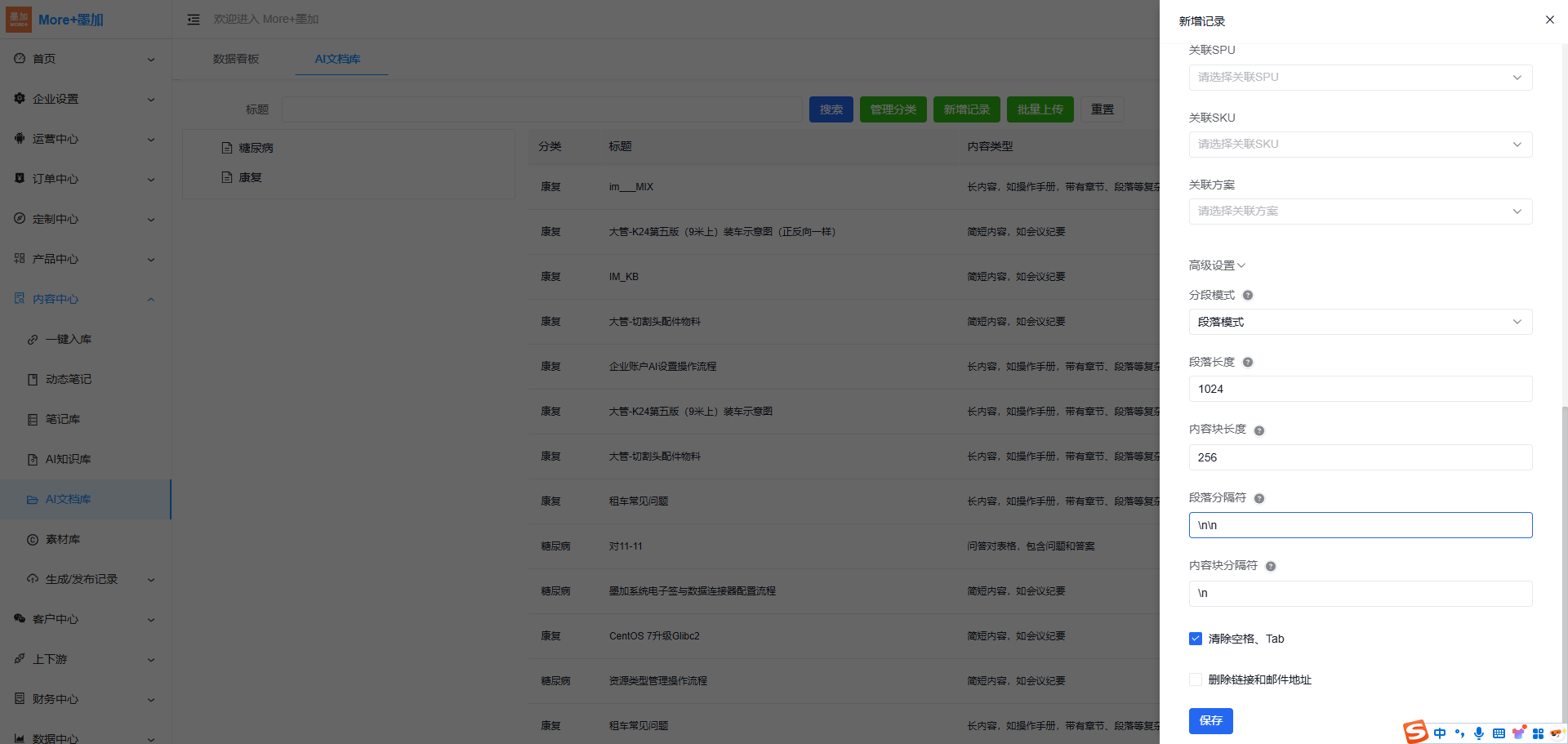Click into the 段落长度 input field
This screenshot has width=1568, height=744.
pos(1360,389)
